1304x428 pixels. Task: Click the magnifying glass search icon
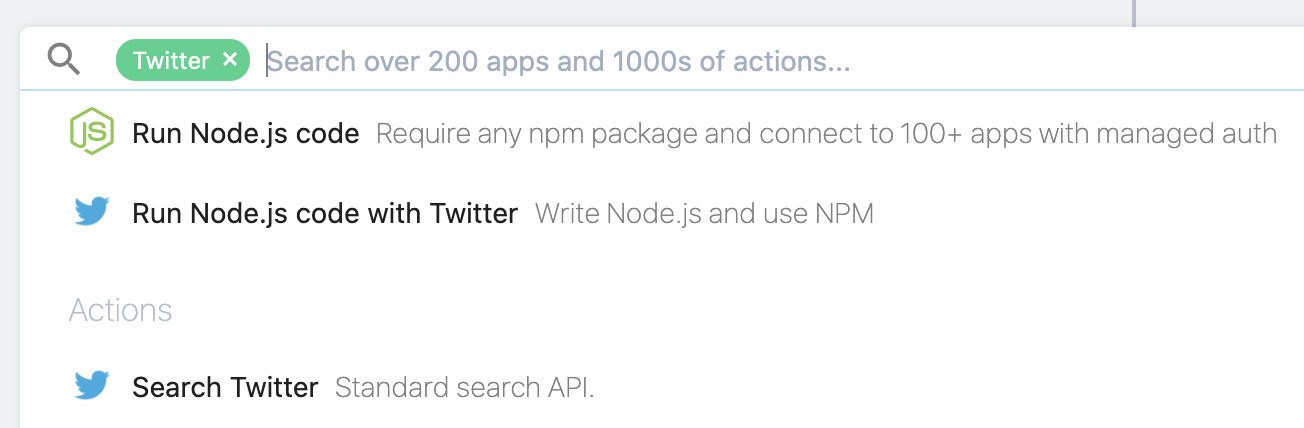pos(64,61)
